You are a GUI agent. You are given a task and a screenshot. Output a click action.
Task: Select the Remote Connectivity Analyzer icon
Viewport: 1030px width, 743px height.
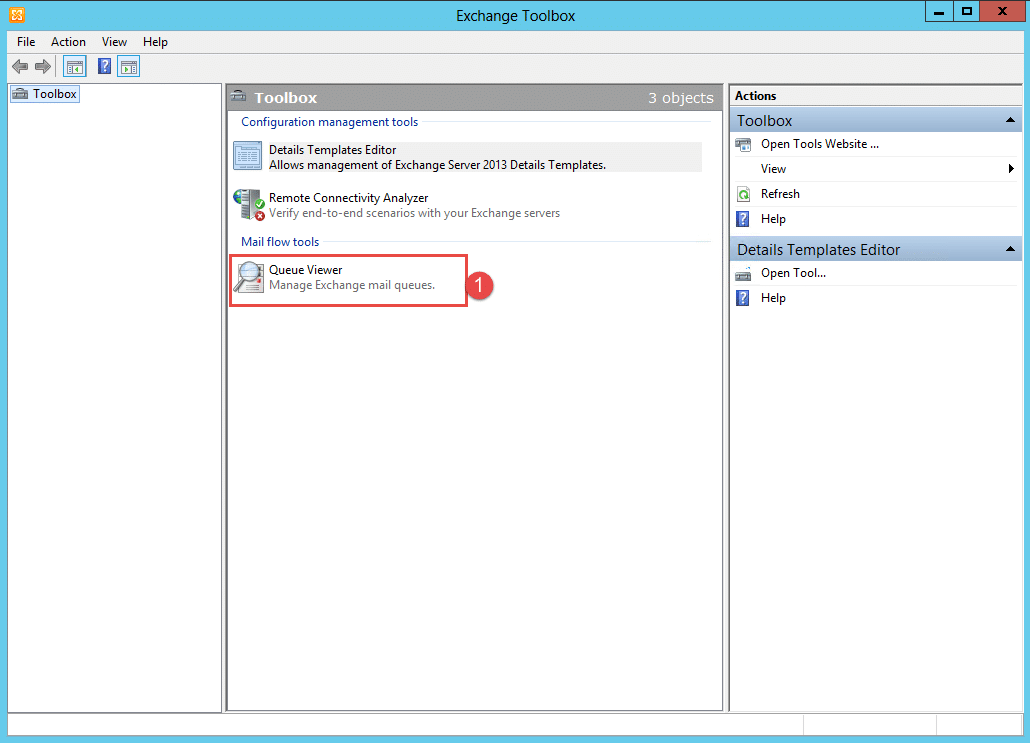click(x=249, y=204)
